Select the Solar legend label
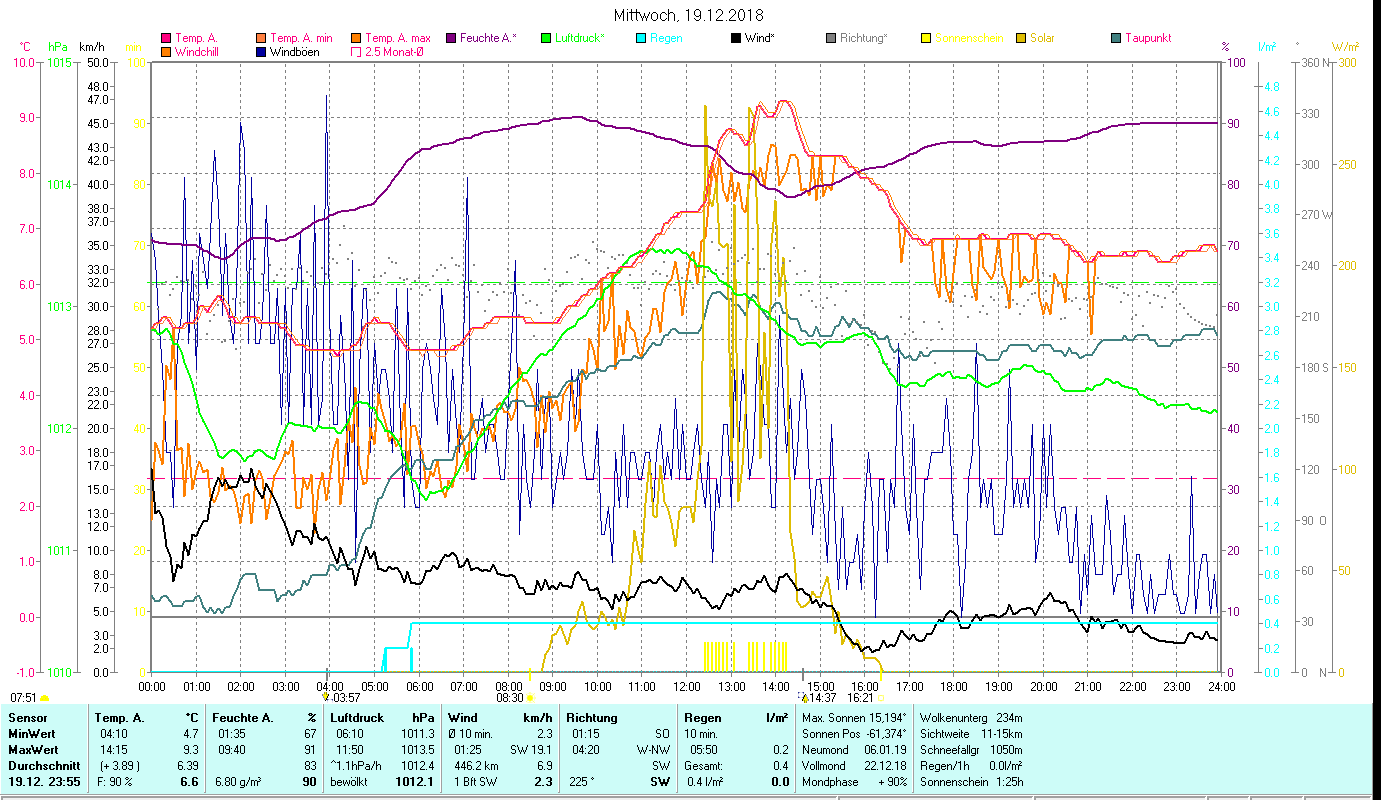This screenshot has width=1381, height=800. point(1042,39)
